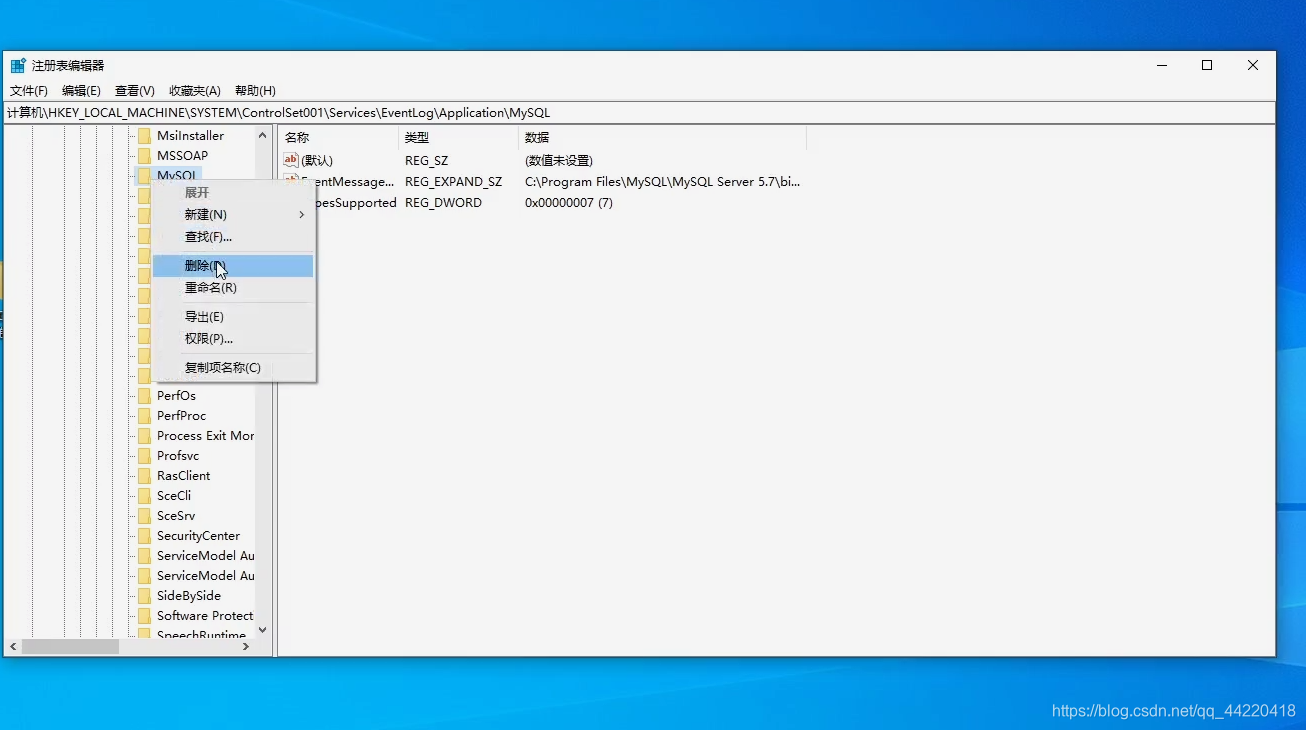Open the 编辑(E) menu
The width and height of the screenshot is (1306, 730).
click(81, 91)
